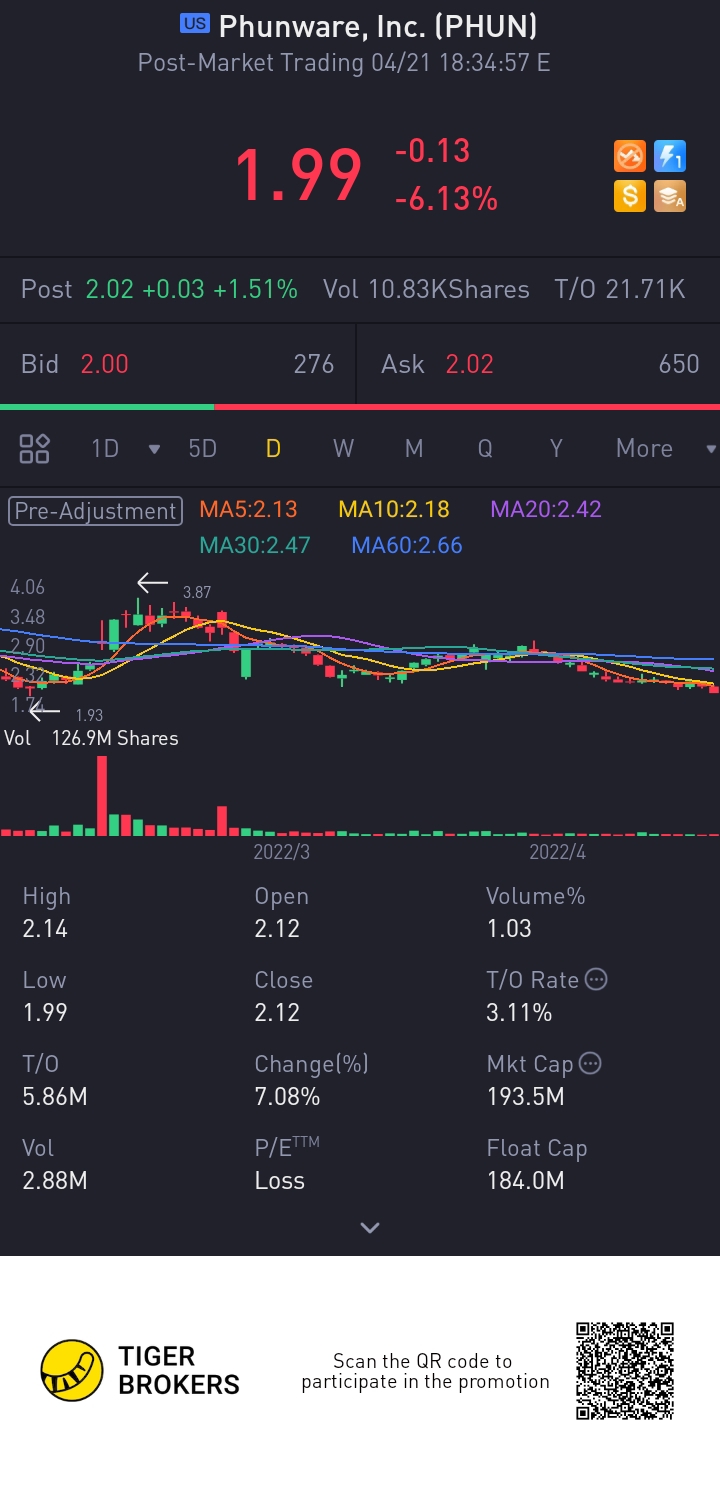Tap the MA20:2.42 indicator label
Image resolution: width=720 pixels, height=1486 pixels.
click(x=546, y=509)
